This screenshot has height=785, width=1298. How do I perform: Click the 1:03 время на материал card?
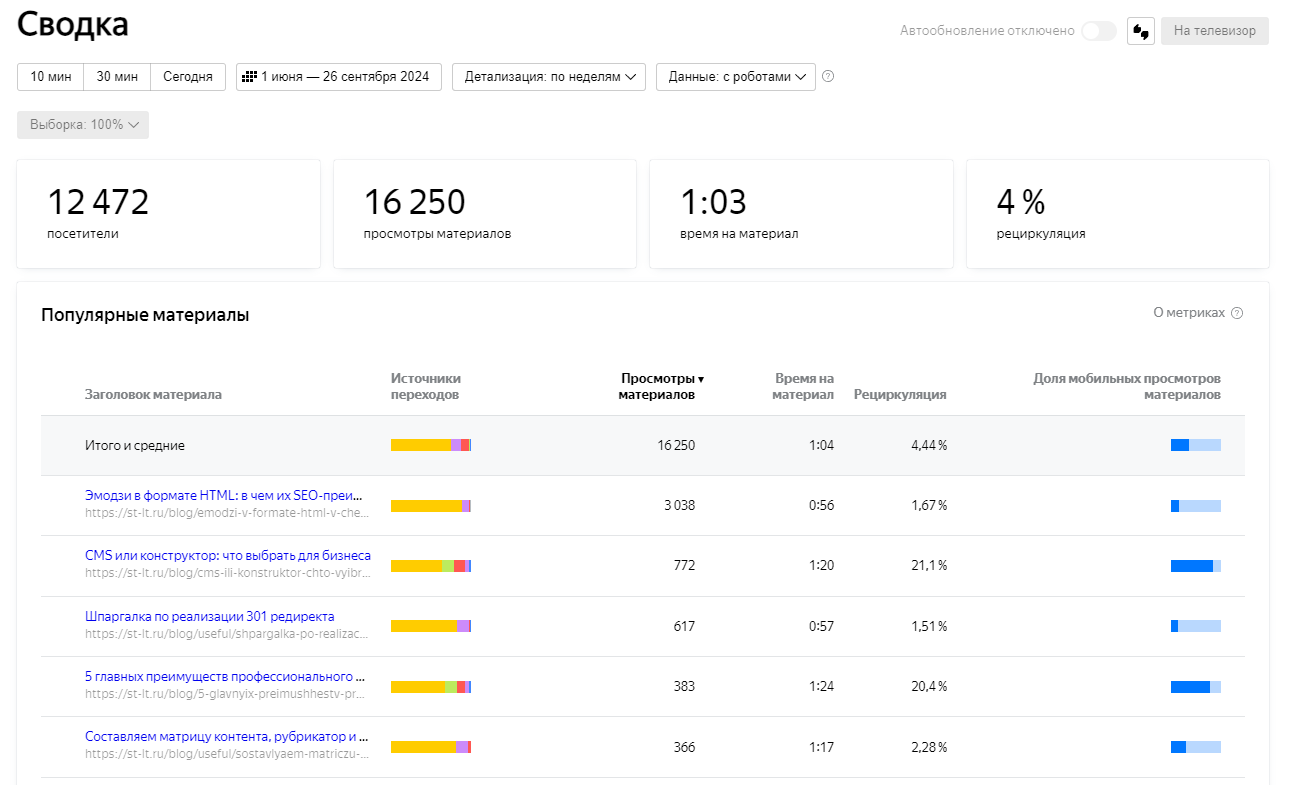point(801,214)
